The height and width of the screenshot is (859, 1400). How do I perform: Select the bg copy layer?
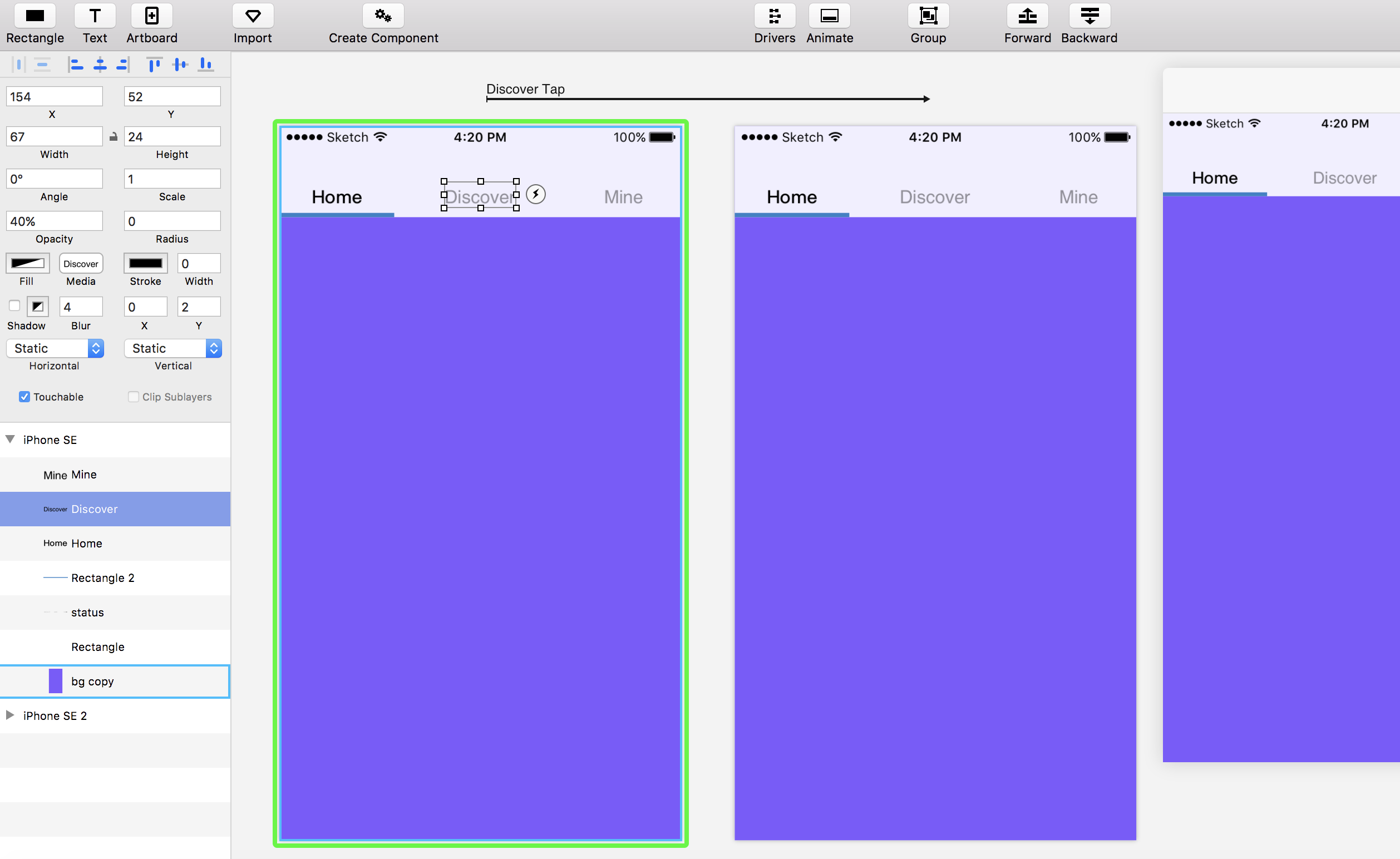115,681
